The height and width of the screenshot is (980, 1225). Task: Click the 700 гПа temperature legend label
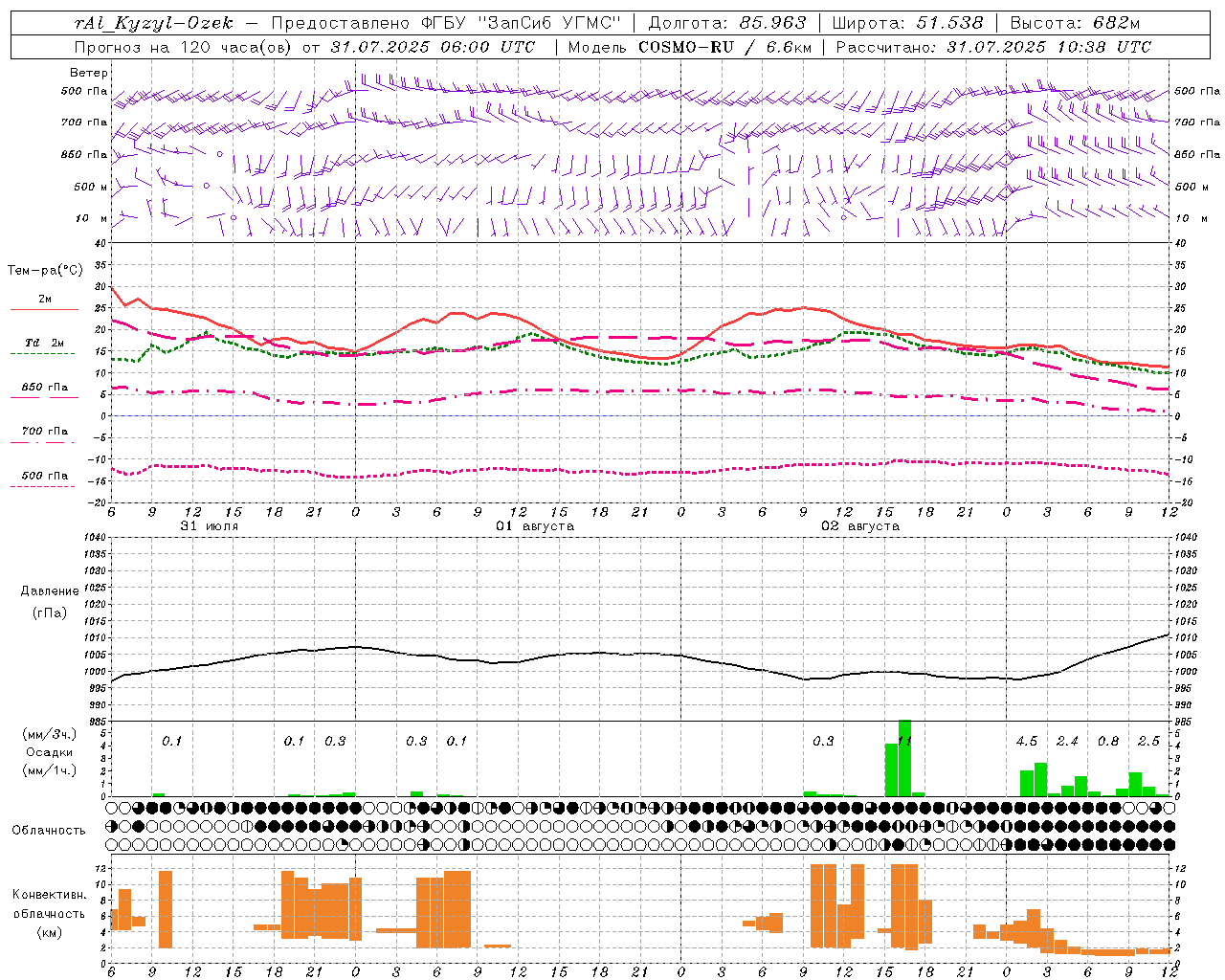45,432
